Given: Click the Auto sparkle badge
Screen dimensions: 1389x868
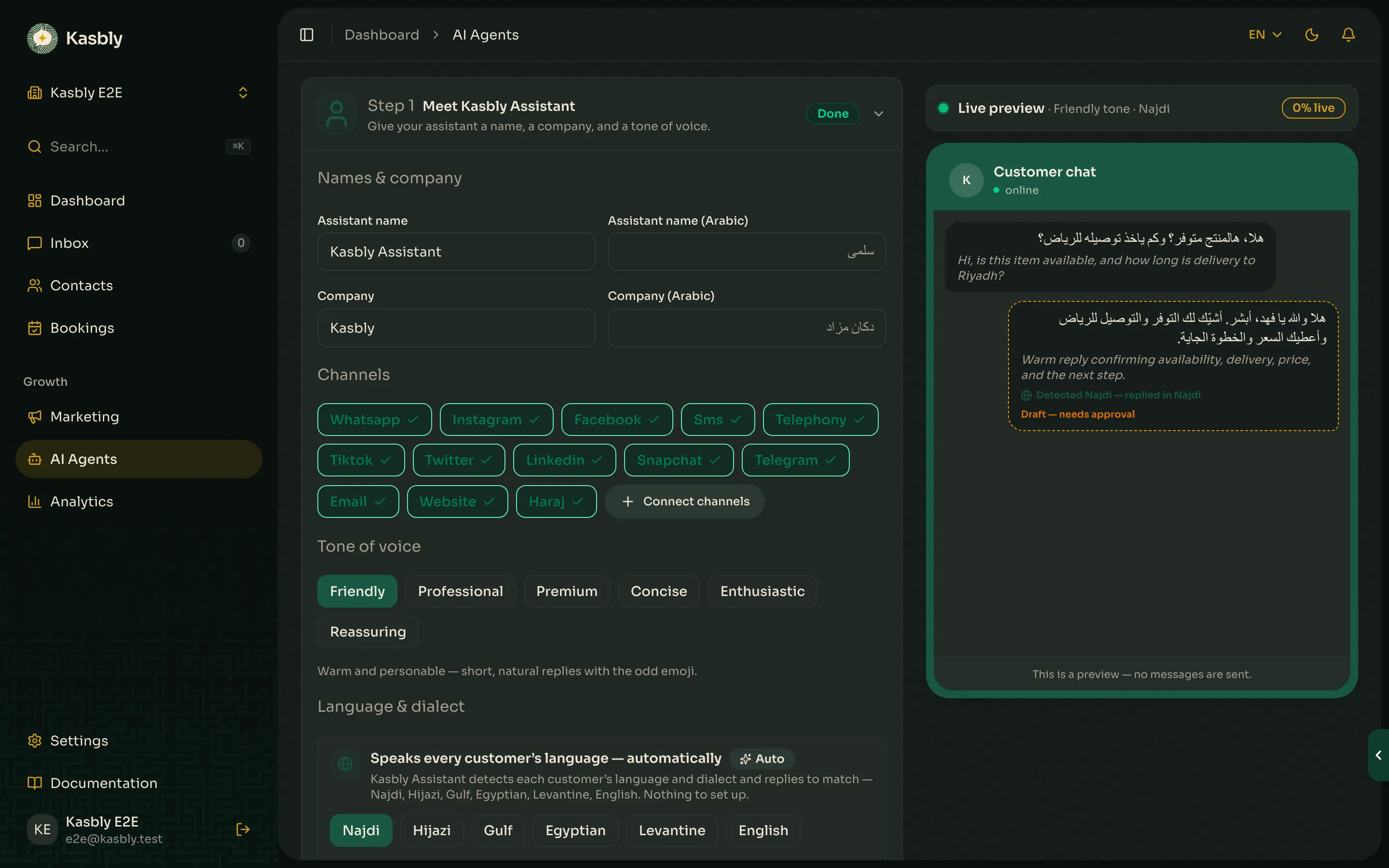Looking at the screenshot, I should coord(762,759).
